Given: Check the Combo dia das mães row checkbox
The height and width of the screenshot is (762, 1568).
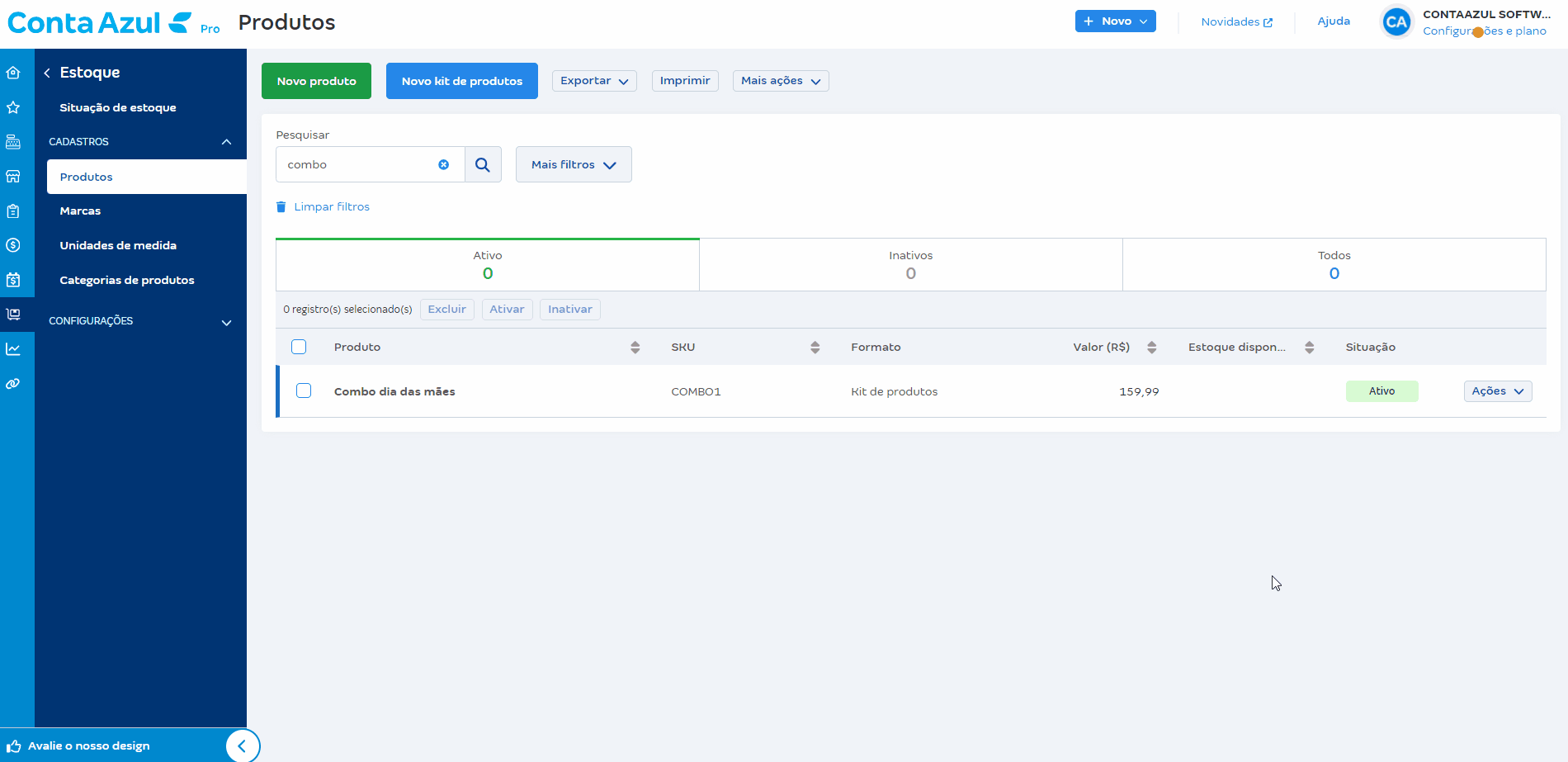Looking at the screenshot, I should (304, 390).
